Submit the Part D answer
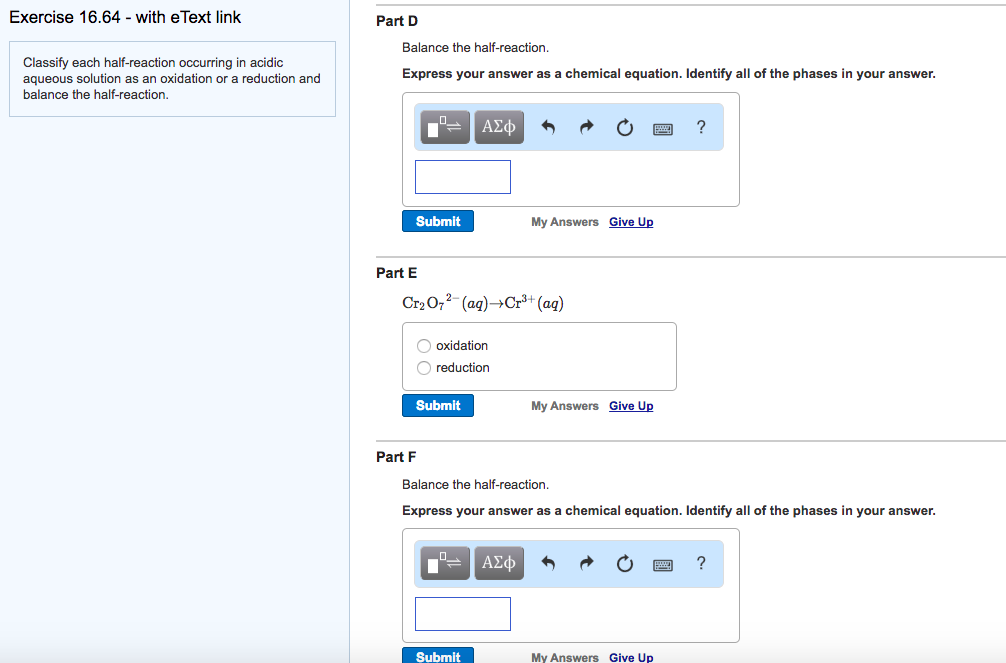The width and height of the screenshot is (1006, 663). point(437,221)
